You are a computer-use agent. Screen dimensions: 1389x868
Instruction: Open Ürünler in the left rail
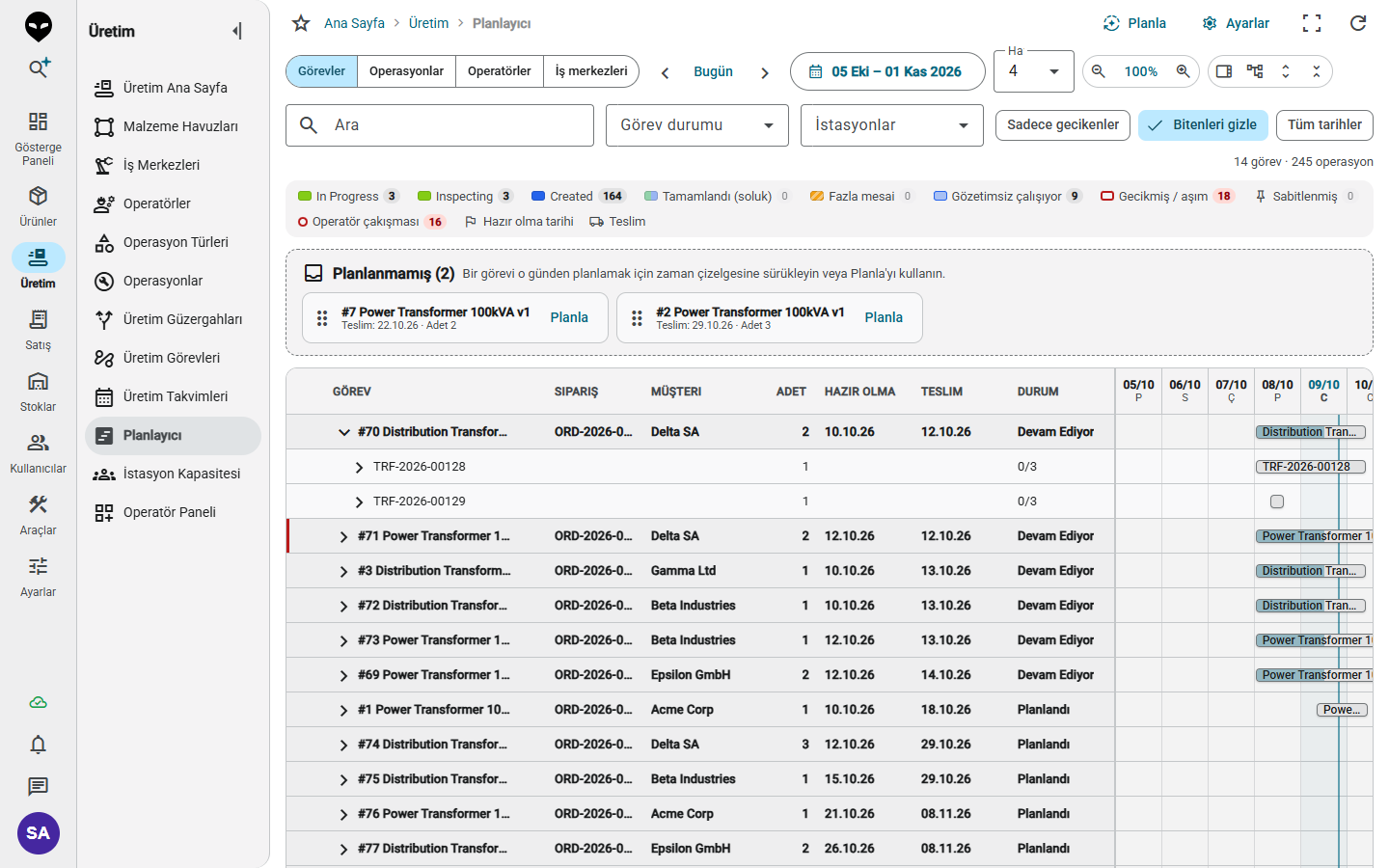pos(39,206)
